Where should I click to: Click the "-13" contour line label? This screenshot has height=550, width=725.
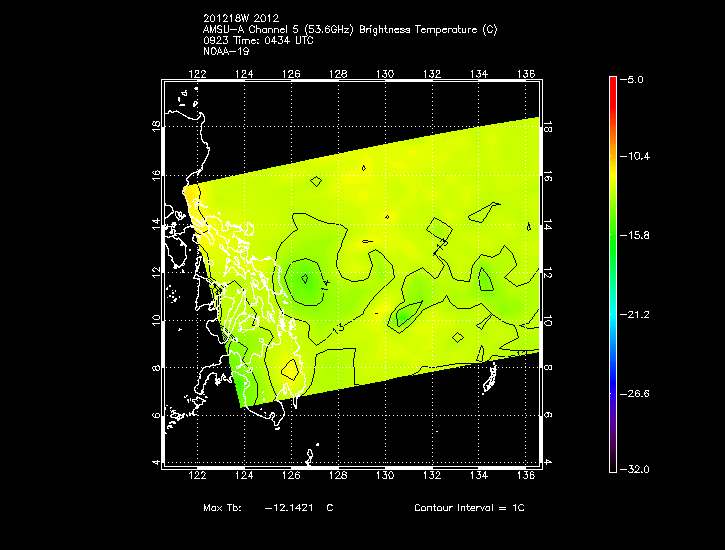[338, 329]
